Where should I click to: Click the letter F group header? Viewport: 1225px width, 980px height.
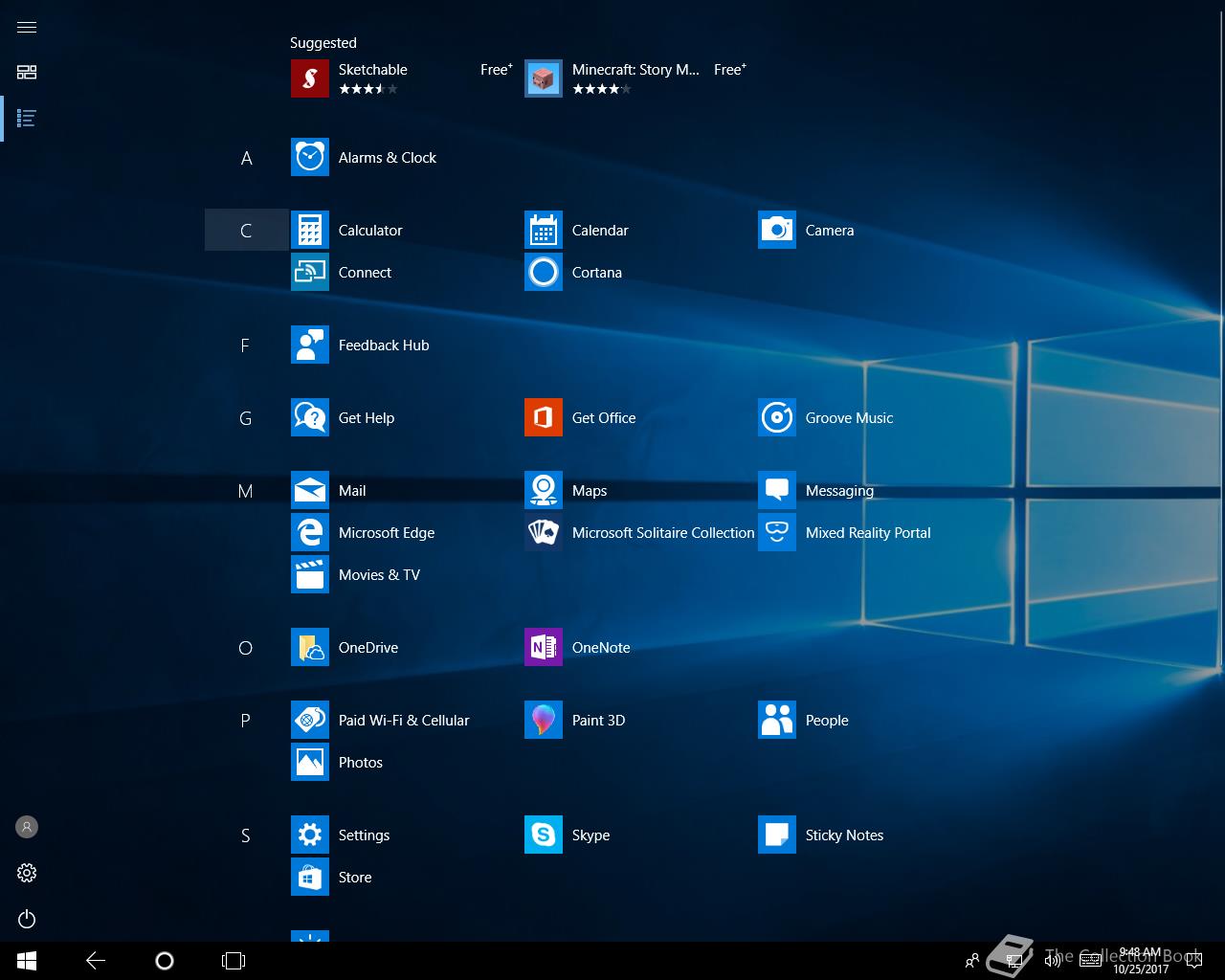click(x=246, y=345)
